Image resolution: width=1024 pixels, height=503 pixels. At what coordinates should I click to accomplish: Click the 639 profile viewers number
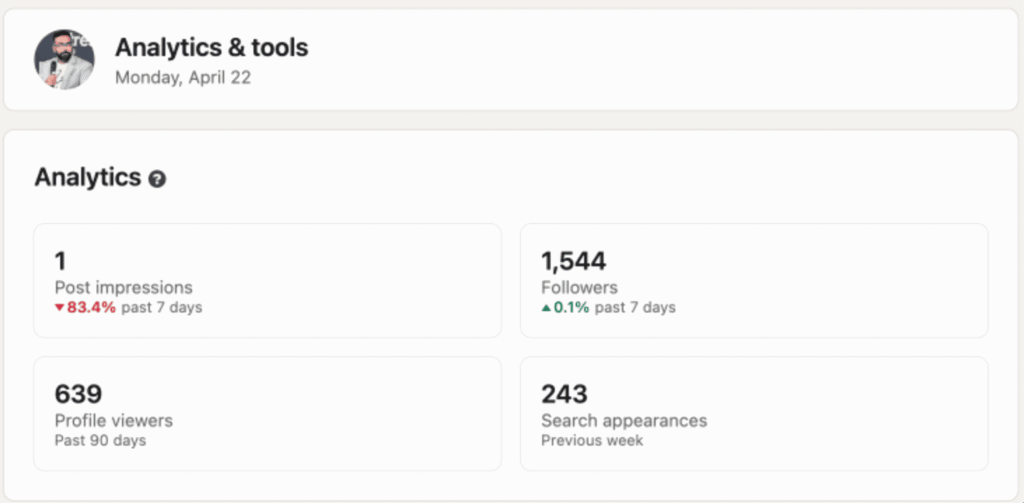tap(78, 394)
